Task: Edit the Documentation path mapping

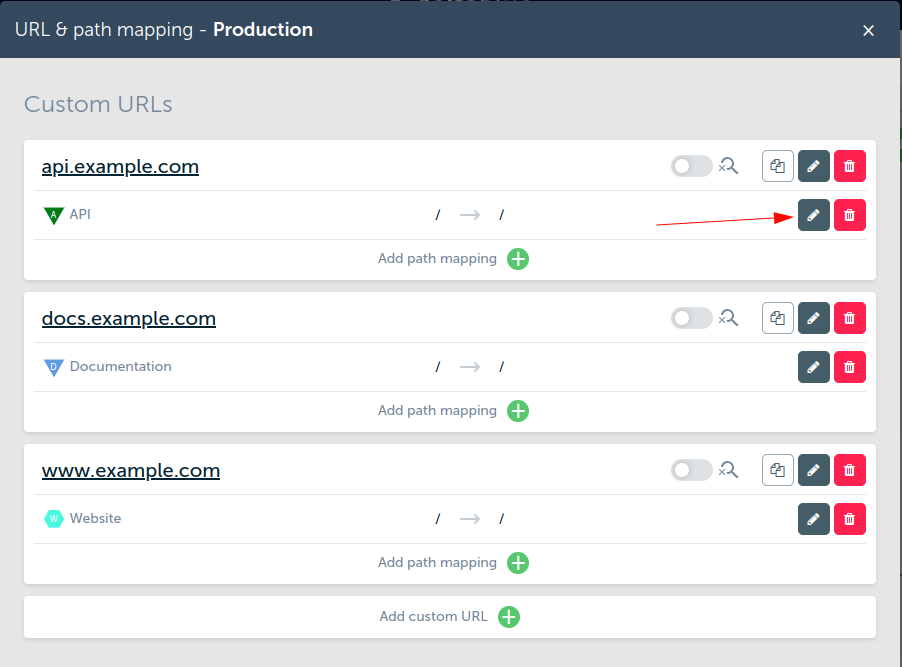Action: click(x=813, y=367)
